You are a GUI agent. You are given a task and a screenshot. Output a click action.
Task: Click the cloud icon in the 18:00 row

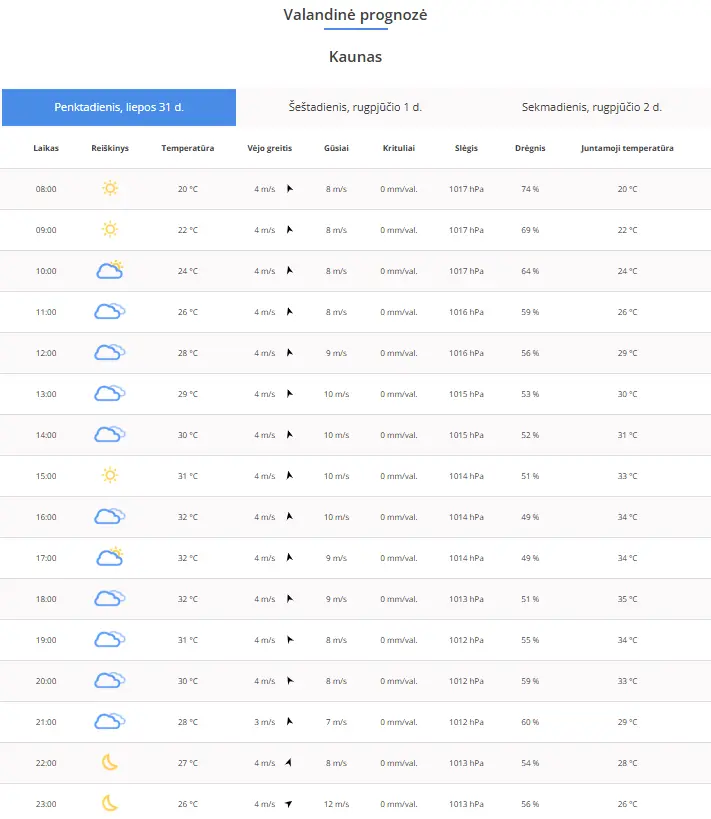(x=110, y=598)
